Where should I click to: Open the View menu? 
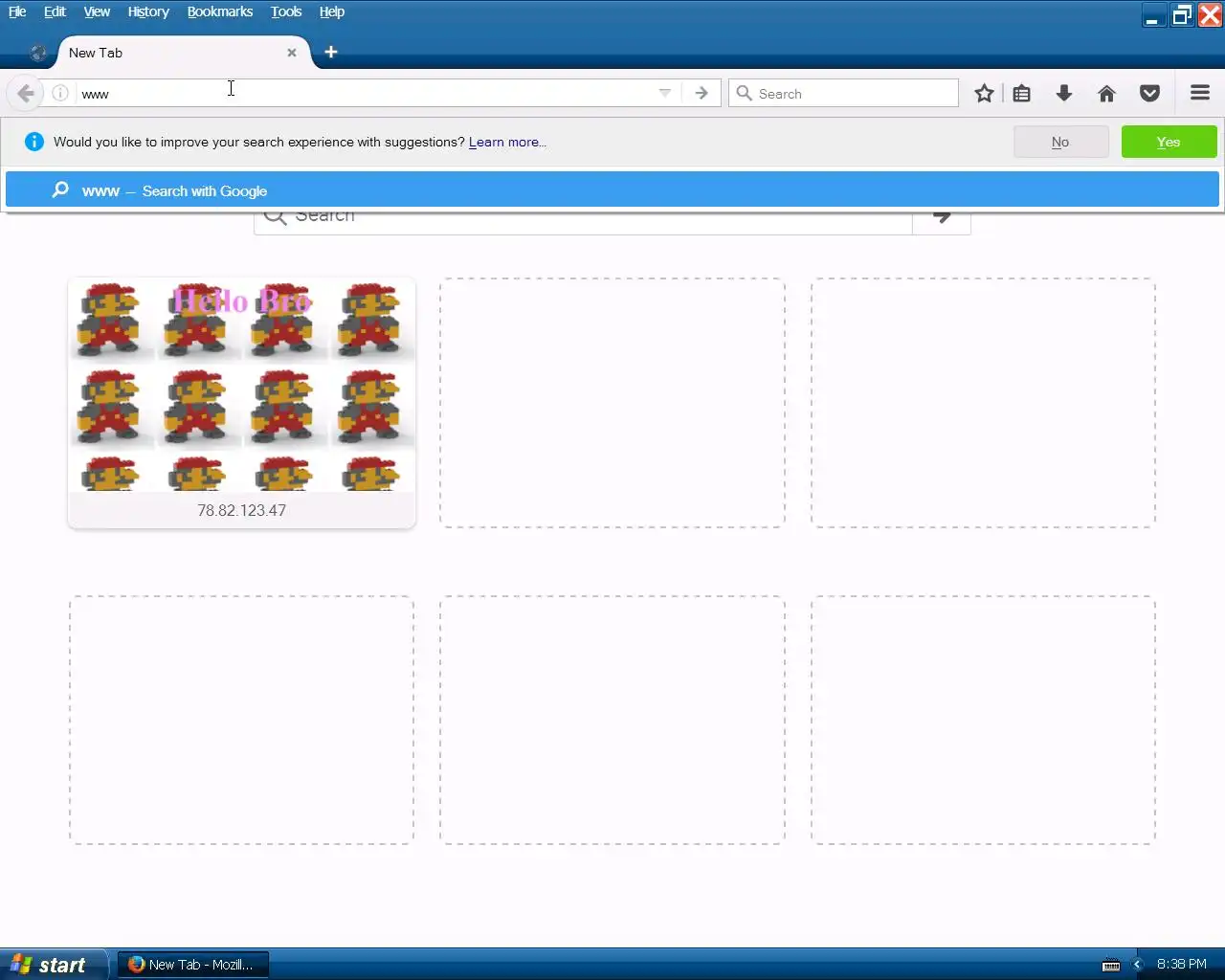point(97,11)
